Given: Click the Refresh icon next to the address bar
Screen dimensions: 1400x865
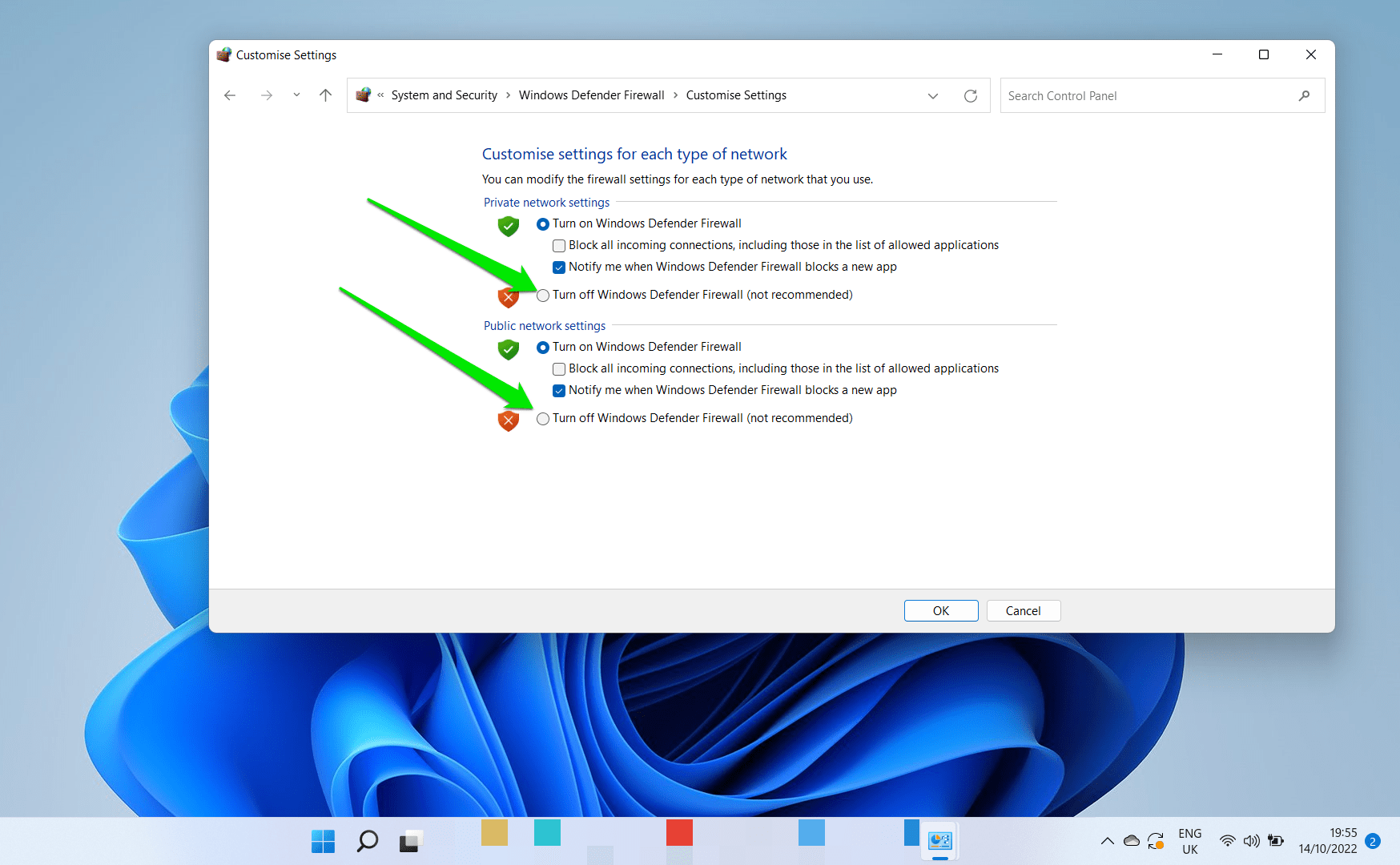Looking at the screenshot, I should (x=970, y=95).
